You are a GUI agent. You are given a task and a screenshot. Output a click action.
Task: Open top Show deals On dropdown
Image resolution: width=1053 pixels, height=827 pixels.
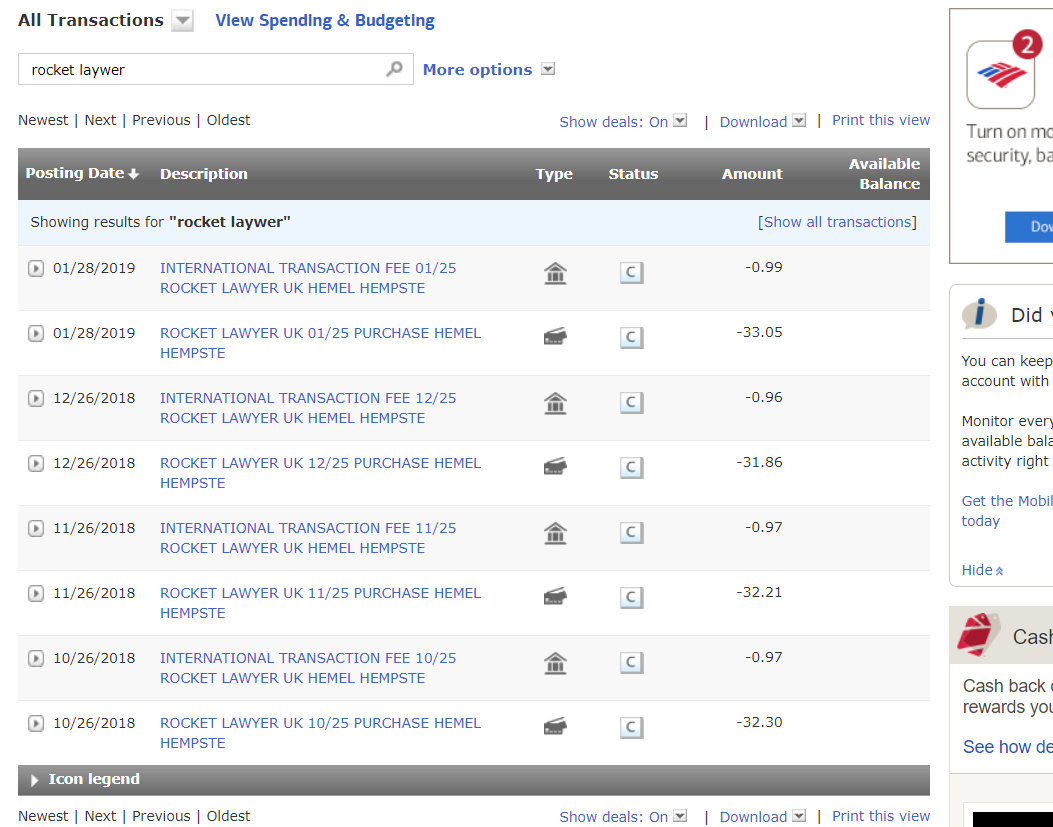click(680, 121)
